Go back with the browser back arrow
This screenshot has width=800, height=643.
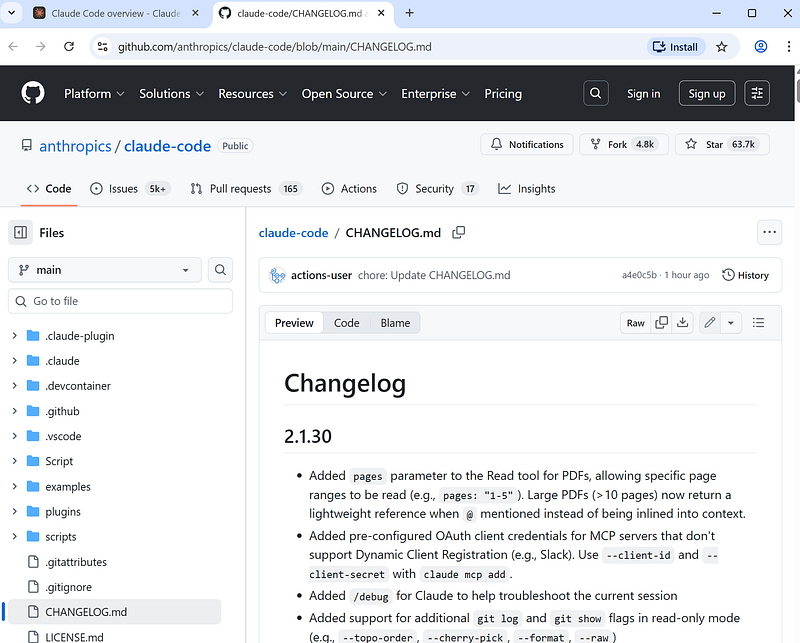pos(13,47)
